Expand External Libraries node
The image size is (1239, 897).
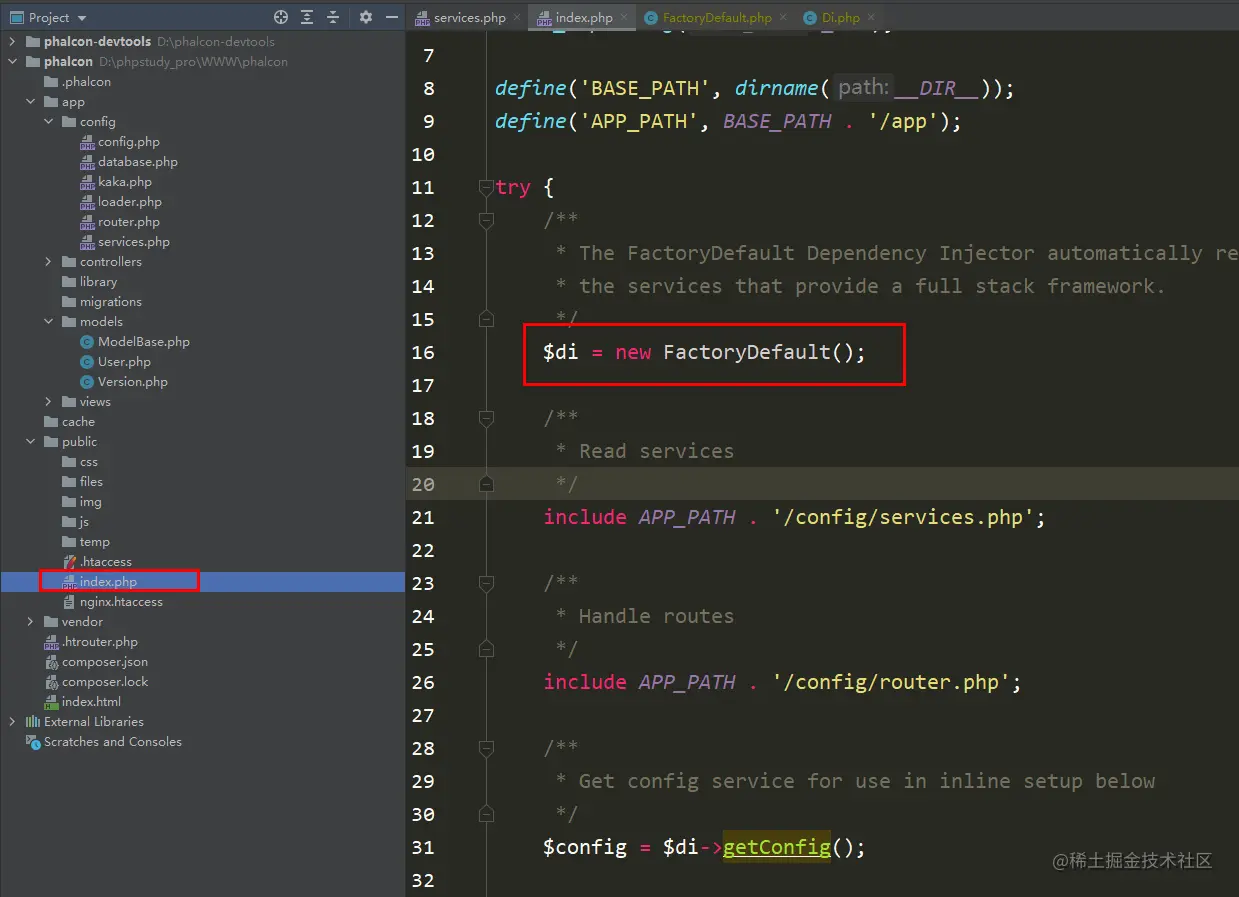click(13, 722)
